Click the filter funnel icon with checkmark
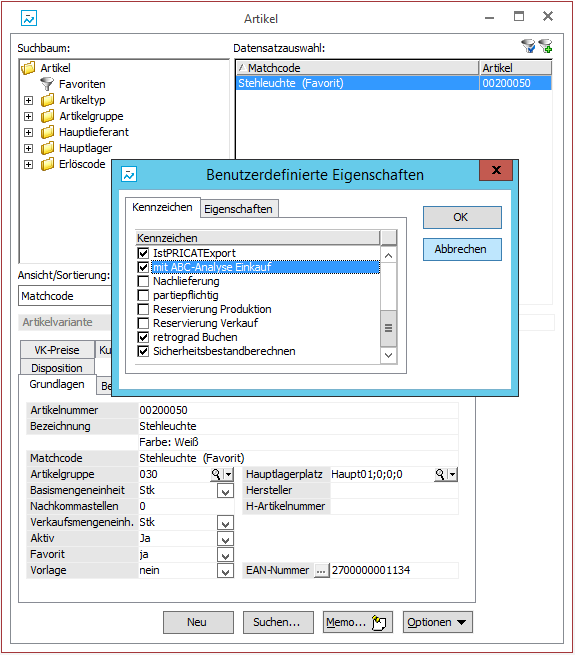This screenshot has width=575, height=655. pos(528,46)
